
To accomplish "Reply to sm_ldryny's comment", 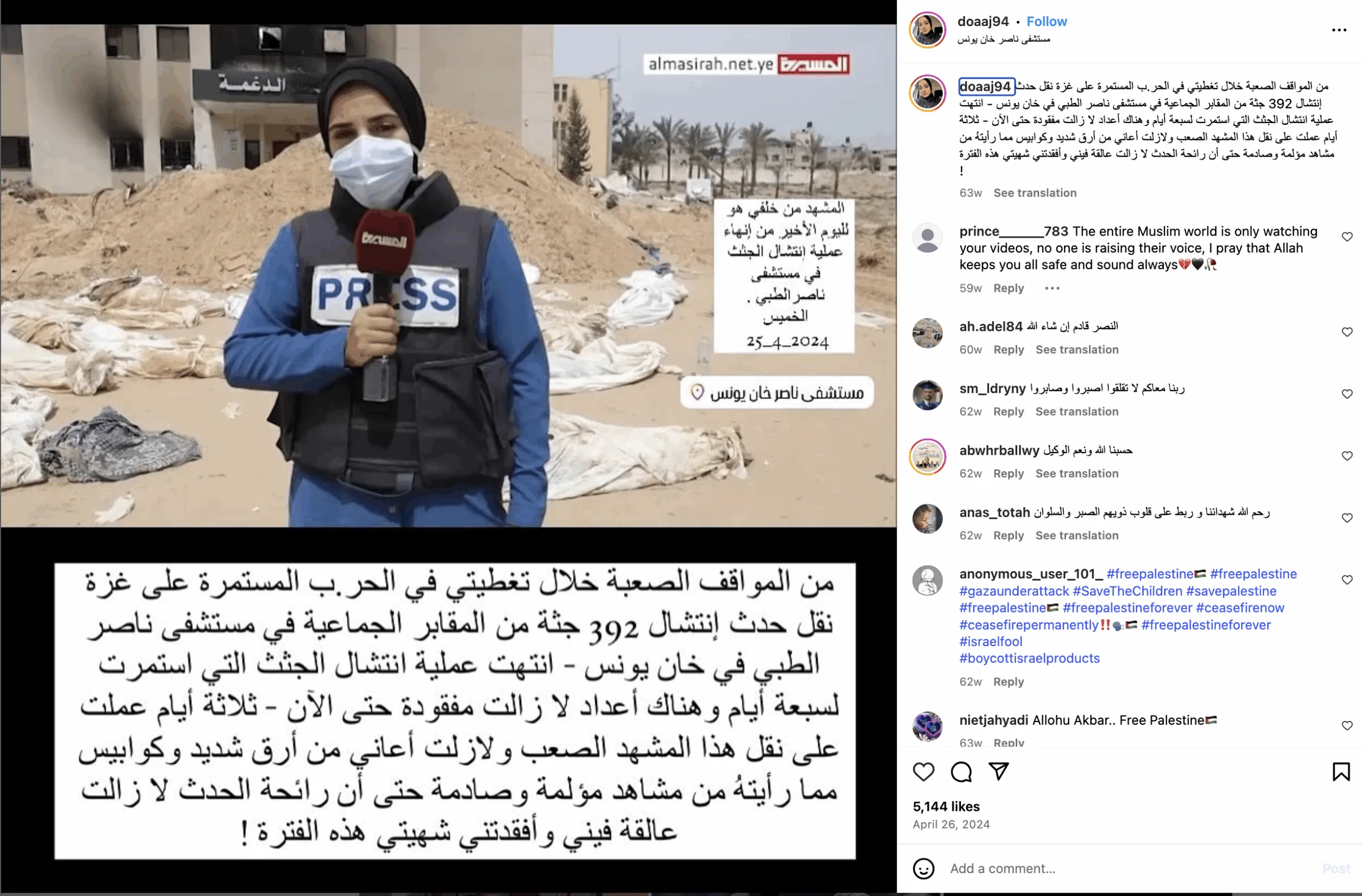I will coord(1008,411).
